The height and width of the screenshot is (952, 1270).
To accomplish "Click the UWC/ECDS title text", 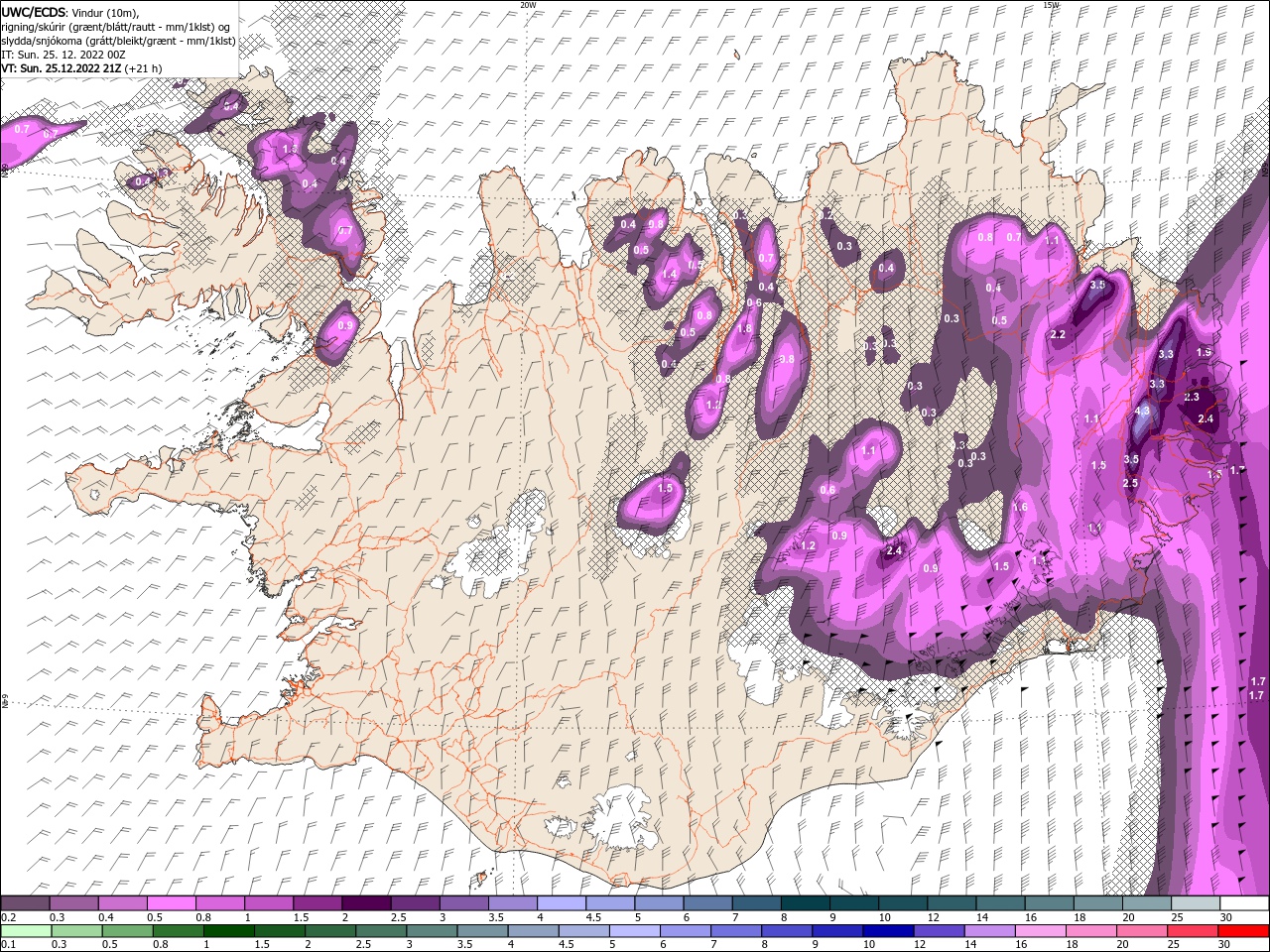I will (x=34, y=12).
